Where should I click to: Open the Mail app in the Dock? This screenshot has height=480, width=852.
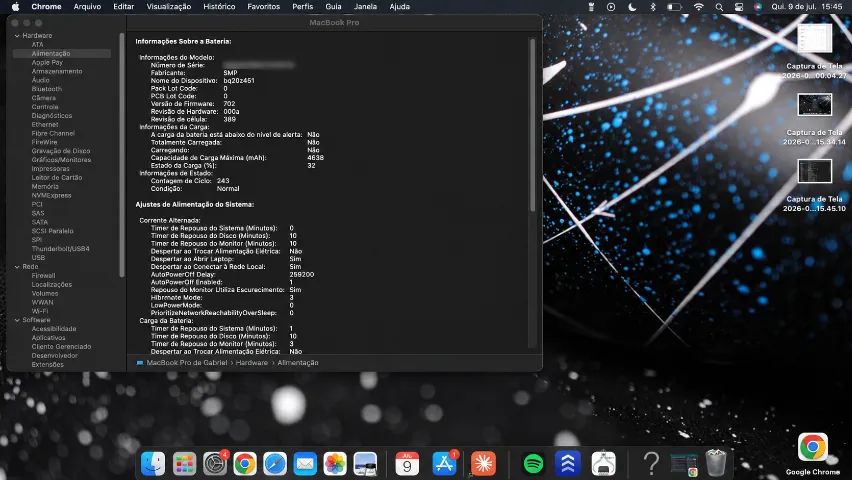[305, 464]
